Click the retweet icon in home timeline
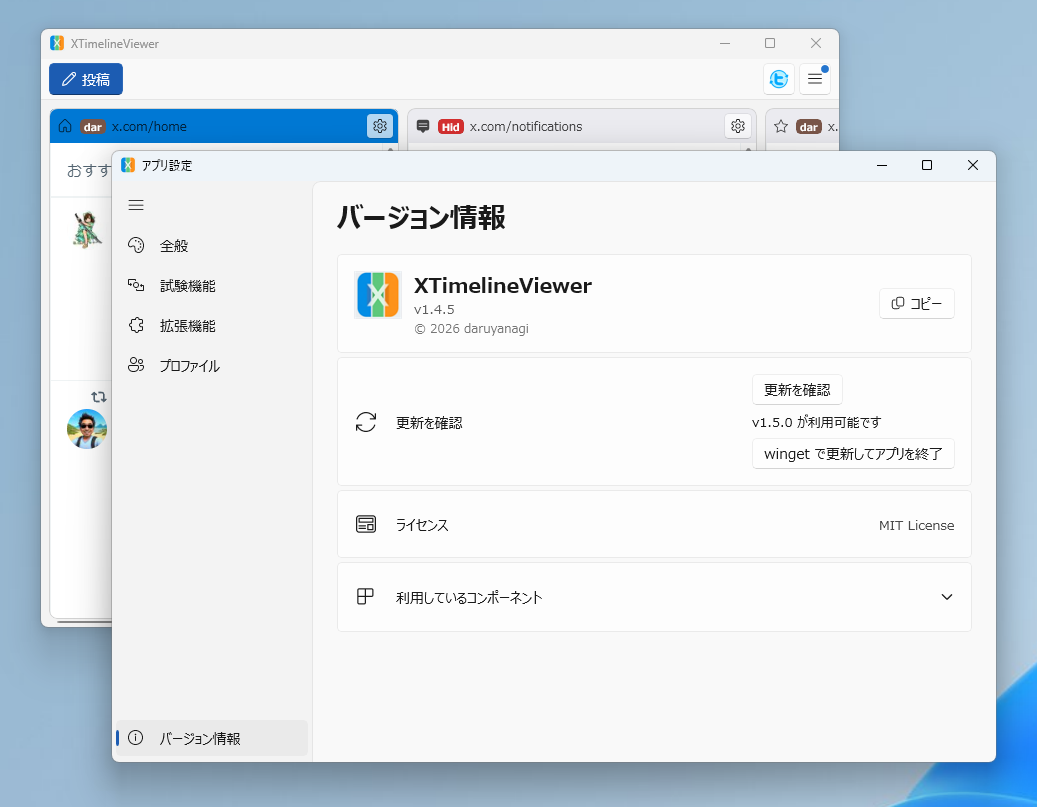Viewport: 1037px width, 807px height. [x=99, y=397]
